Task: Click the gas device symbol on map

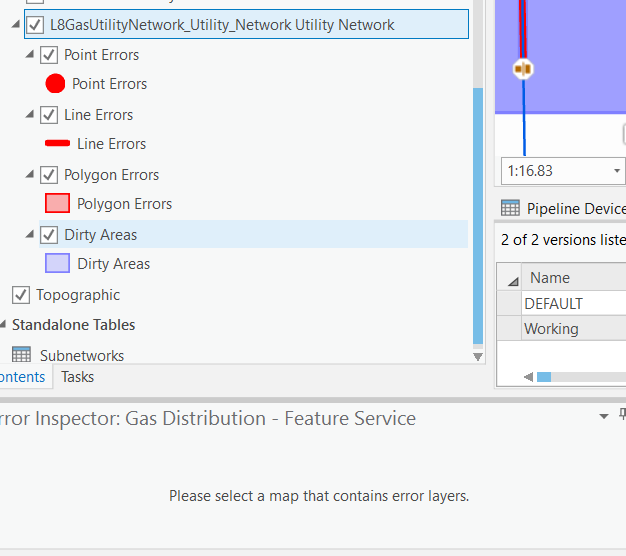Action: (523, 69)
